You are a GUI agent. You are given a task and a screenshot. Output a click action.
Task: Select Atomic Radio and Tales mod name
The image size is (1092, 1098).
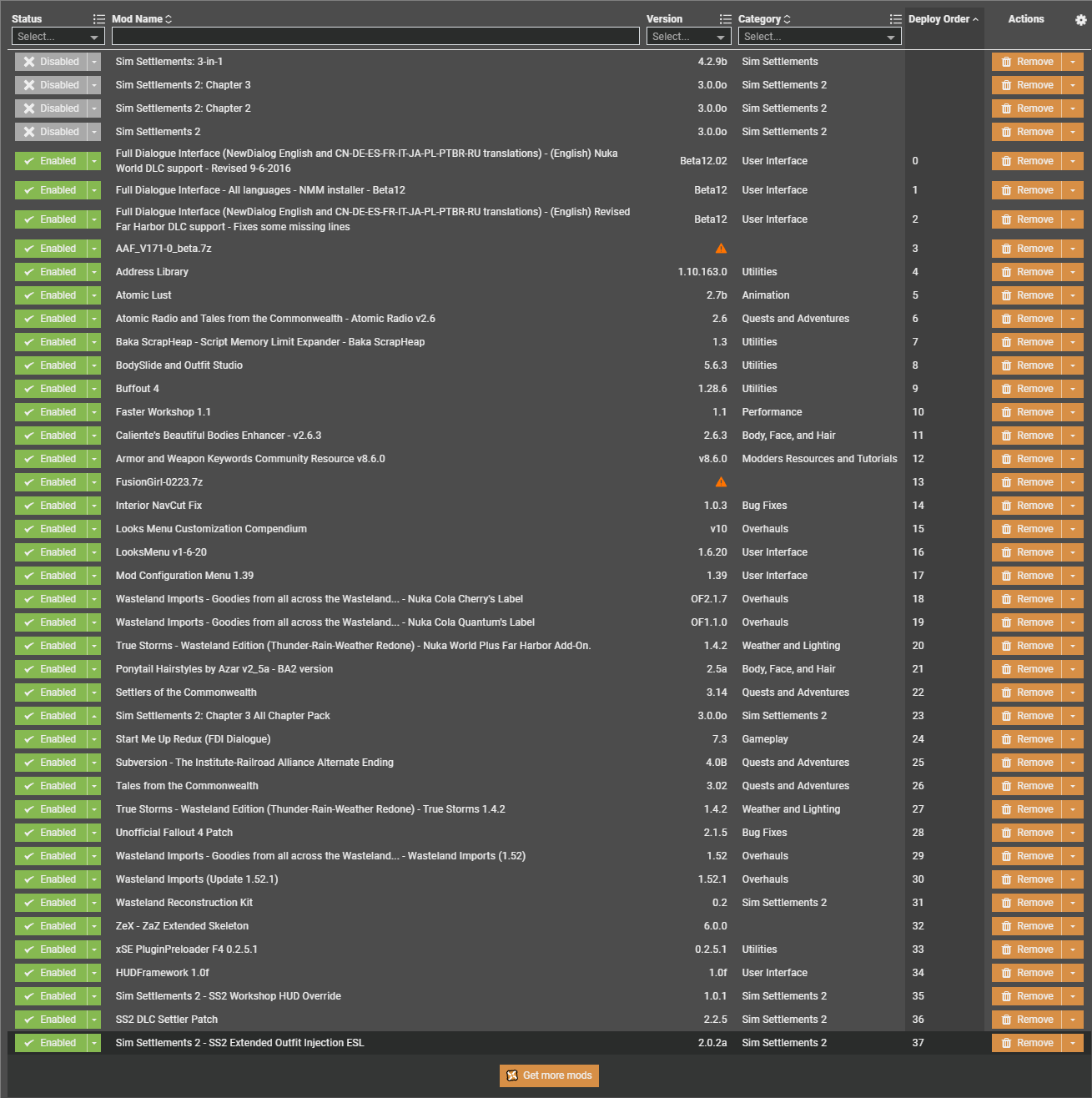pyautogui.click(x=275, y=319)
